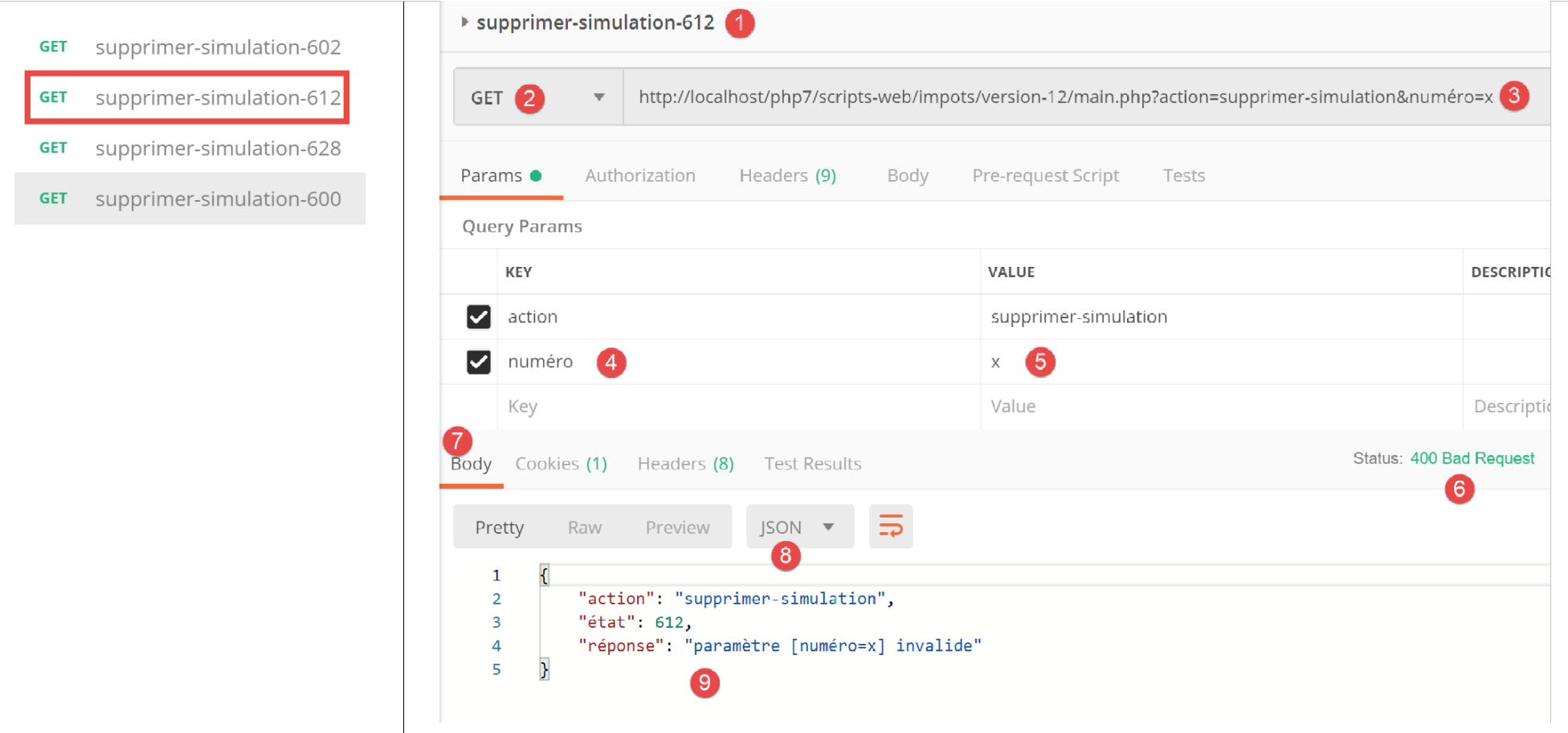Viewport: 1568px width, 733px height.
Task: Select Raw response view
Action: click(x=584, y=527)
